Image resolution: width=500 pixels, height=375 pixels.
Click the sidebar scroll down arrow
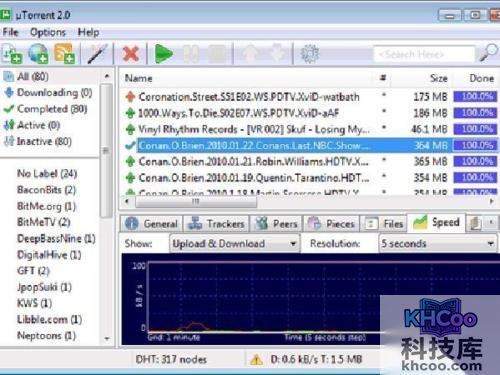(x=107, y=339)
